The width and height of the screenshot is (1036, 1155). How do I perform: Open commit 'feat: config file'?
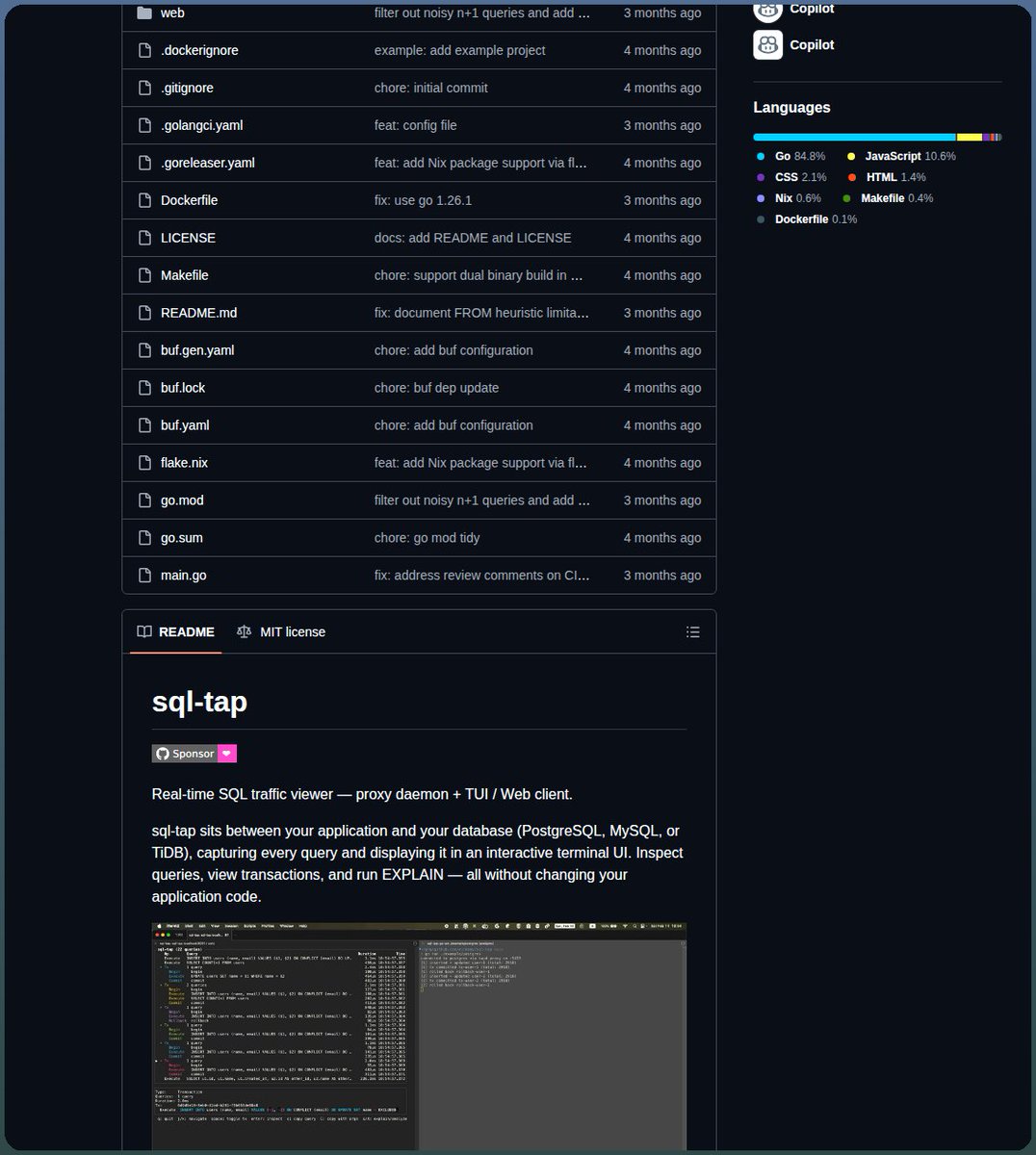(415, 125)
